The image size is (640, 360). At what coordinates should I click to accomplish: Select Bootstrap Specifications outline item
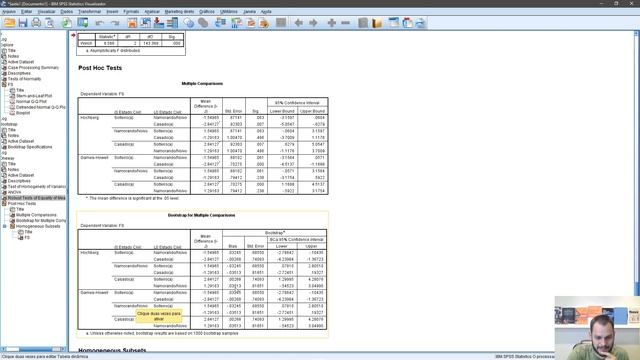point(30,147)
